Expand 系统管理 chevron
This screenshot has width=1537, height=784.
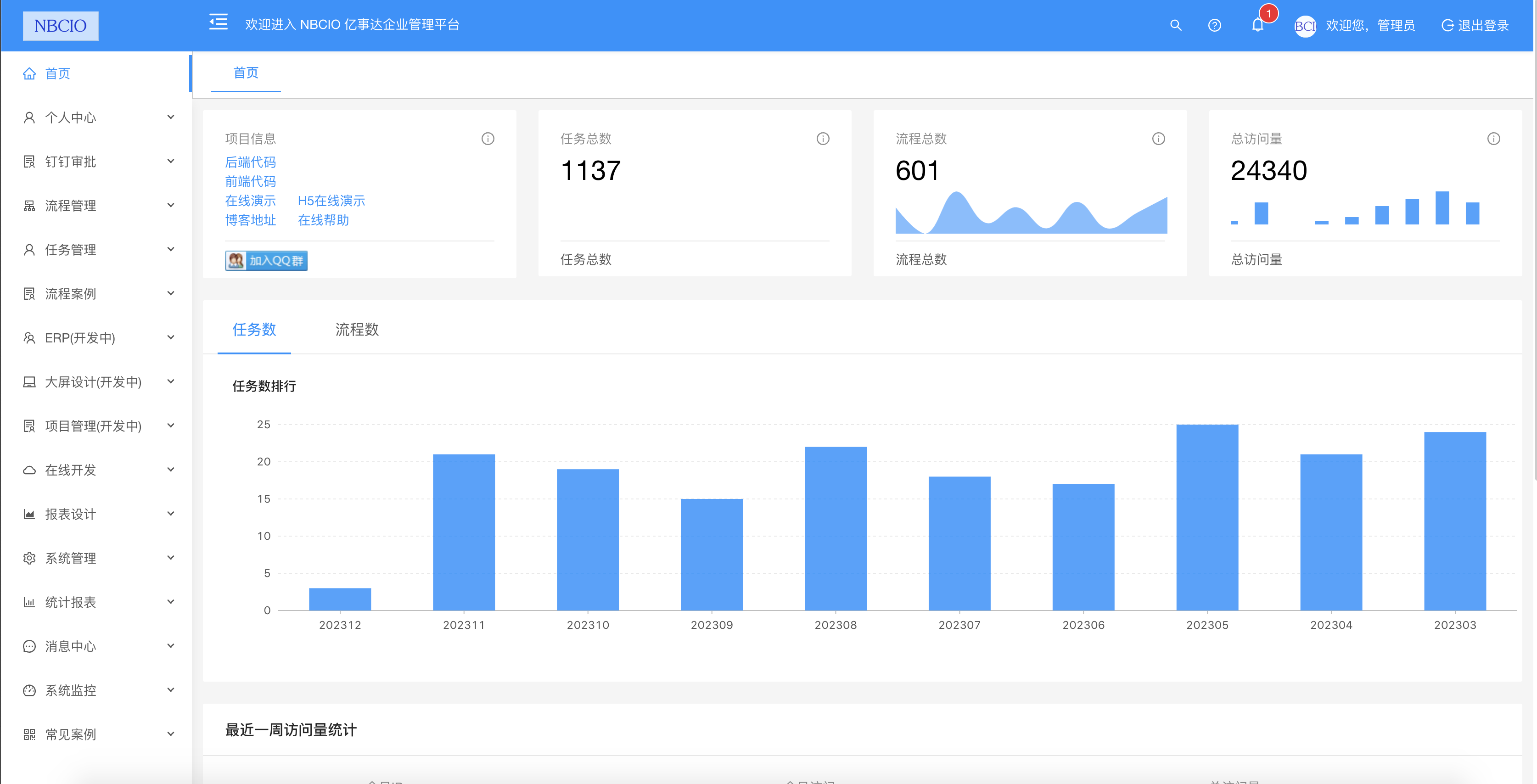pyautogui.click(x=171, y=557)
